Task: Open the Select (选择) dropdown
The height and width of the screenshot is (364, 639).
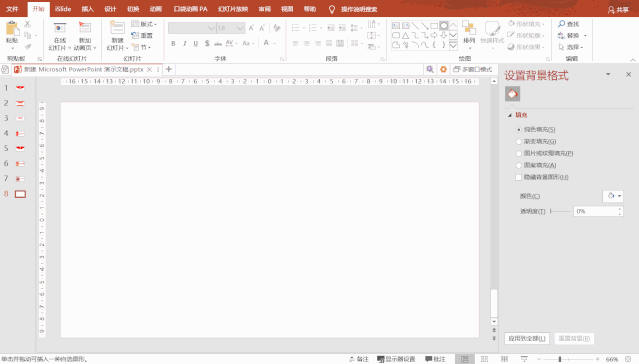Action: click(x=571, y=47)
